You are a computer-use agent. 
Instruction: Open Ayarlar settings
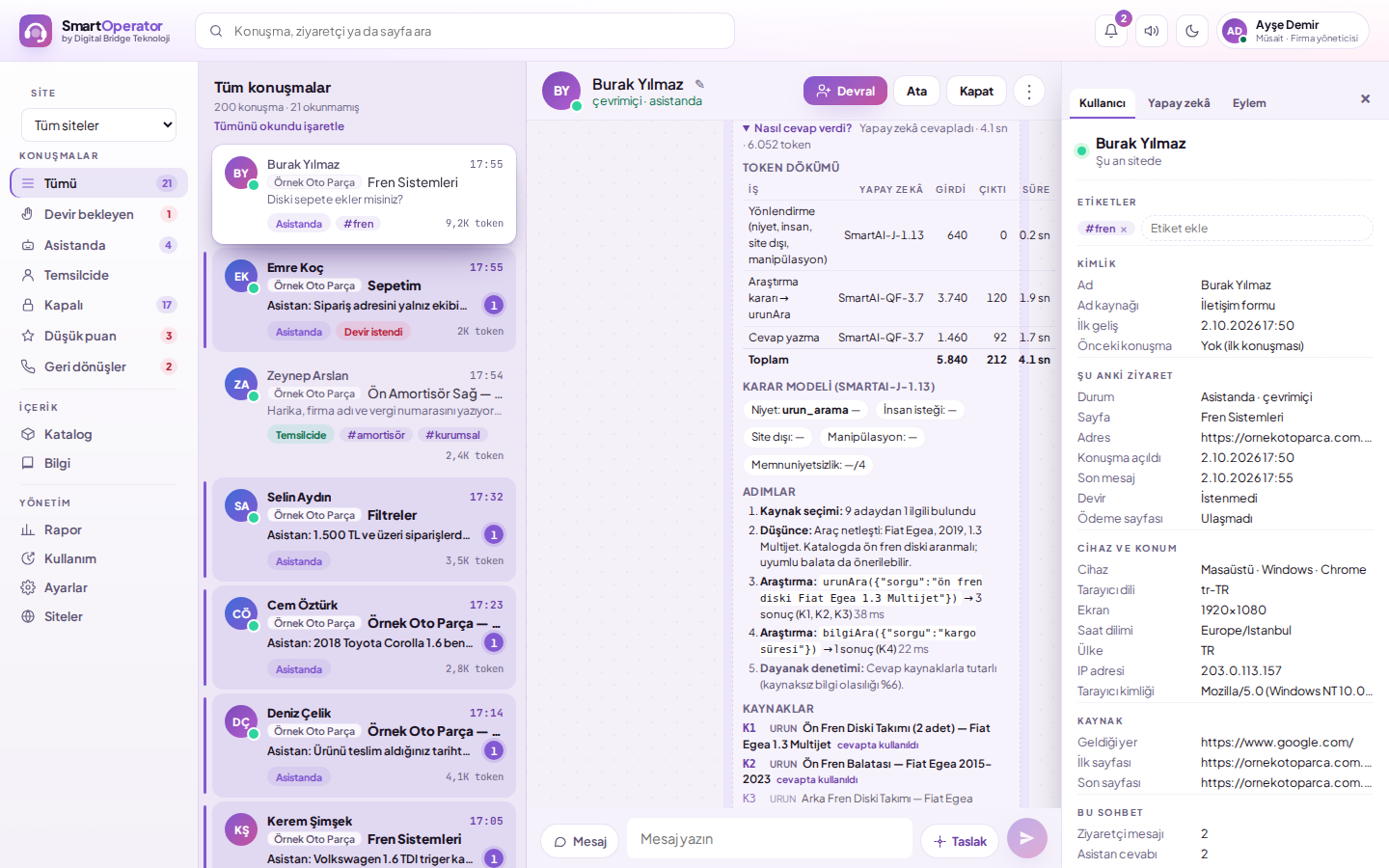(x=98, y=587)
